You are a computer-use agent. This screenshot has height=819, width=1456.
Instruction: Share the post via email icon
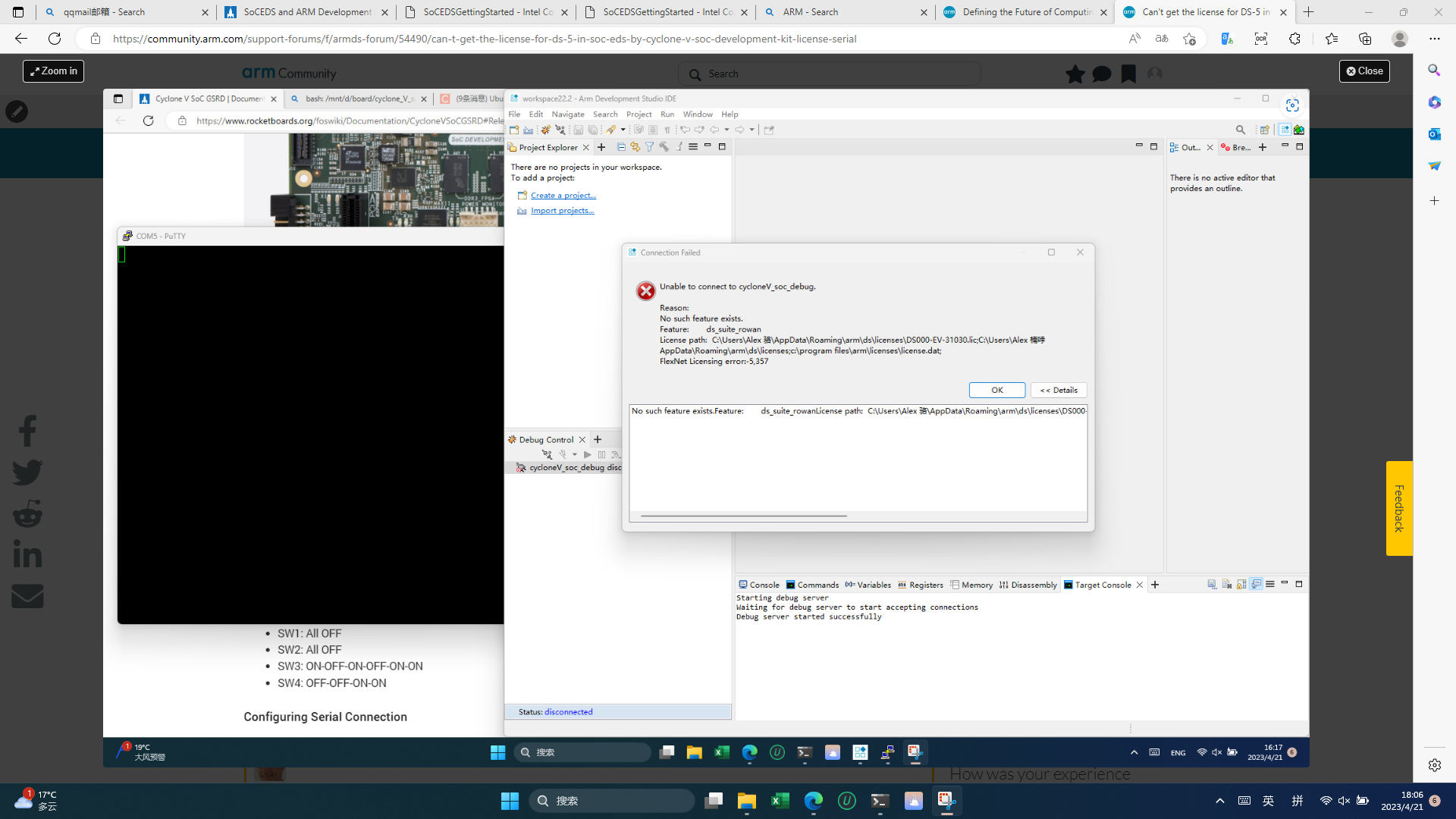tap(27, 596)
